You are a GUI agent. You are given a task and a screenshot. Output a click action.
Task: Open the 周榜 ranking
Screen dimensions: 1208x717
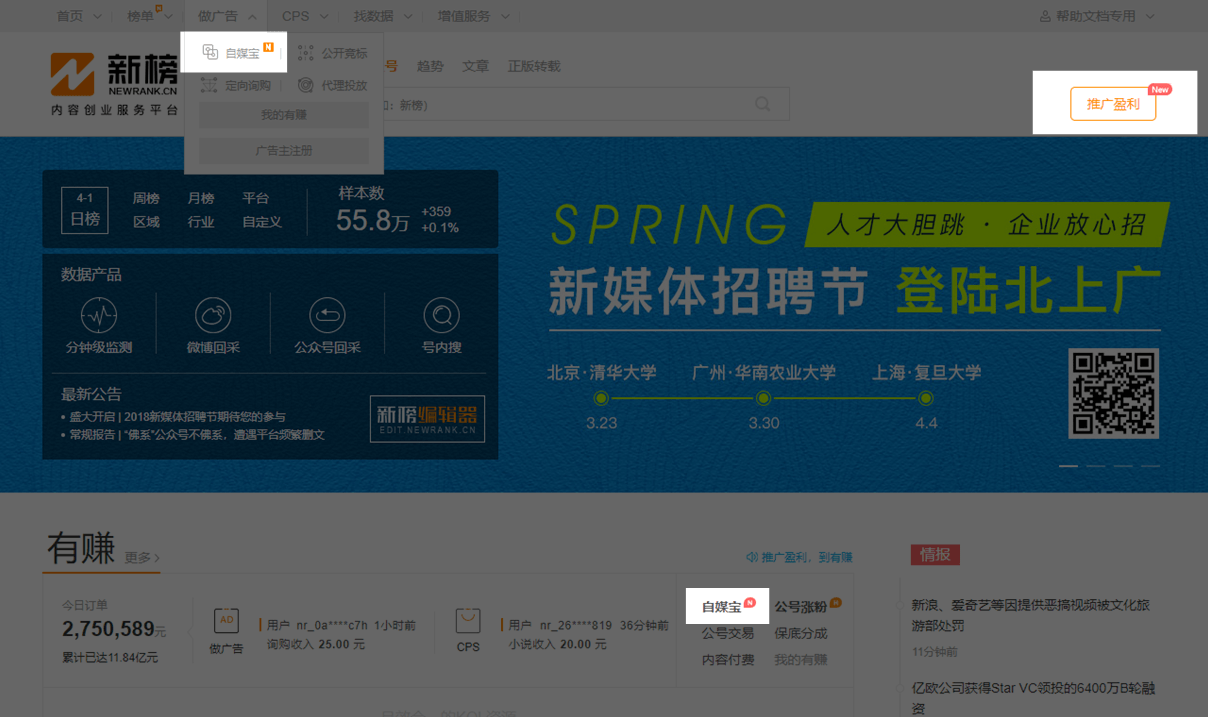pyautogui.click(x=146, y=198)
